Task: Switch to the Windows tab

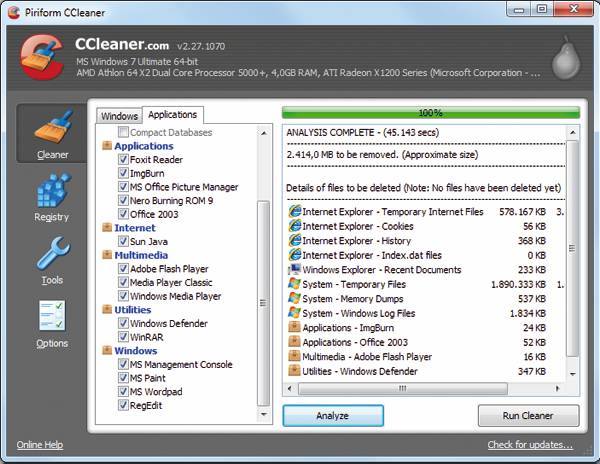Action: tap(119, 116)
